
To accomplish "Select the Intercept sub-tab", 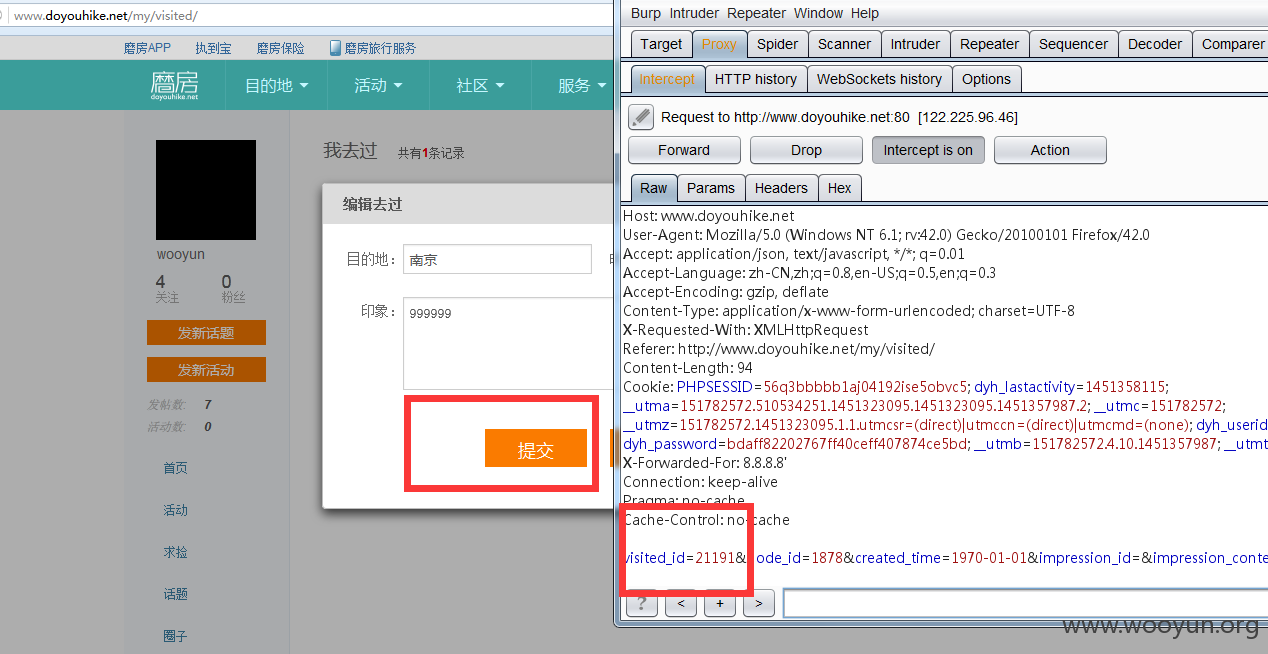I will pyautogui.click(x=667, y=79).
